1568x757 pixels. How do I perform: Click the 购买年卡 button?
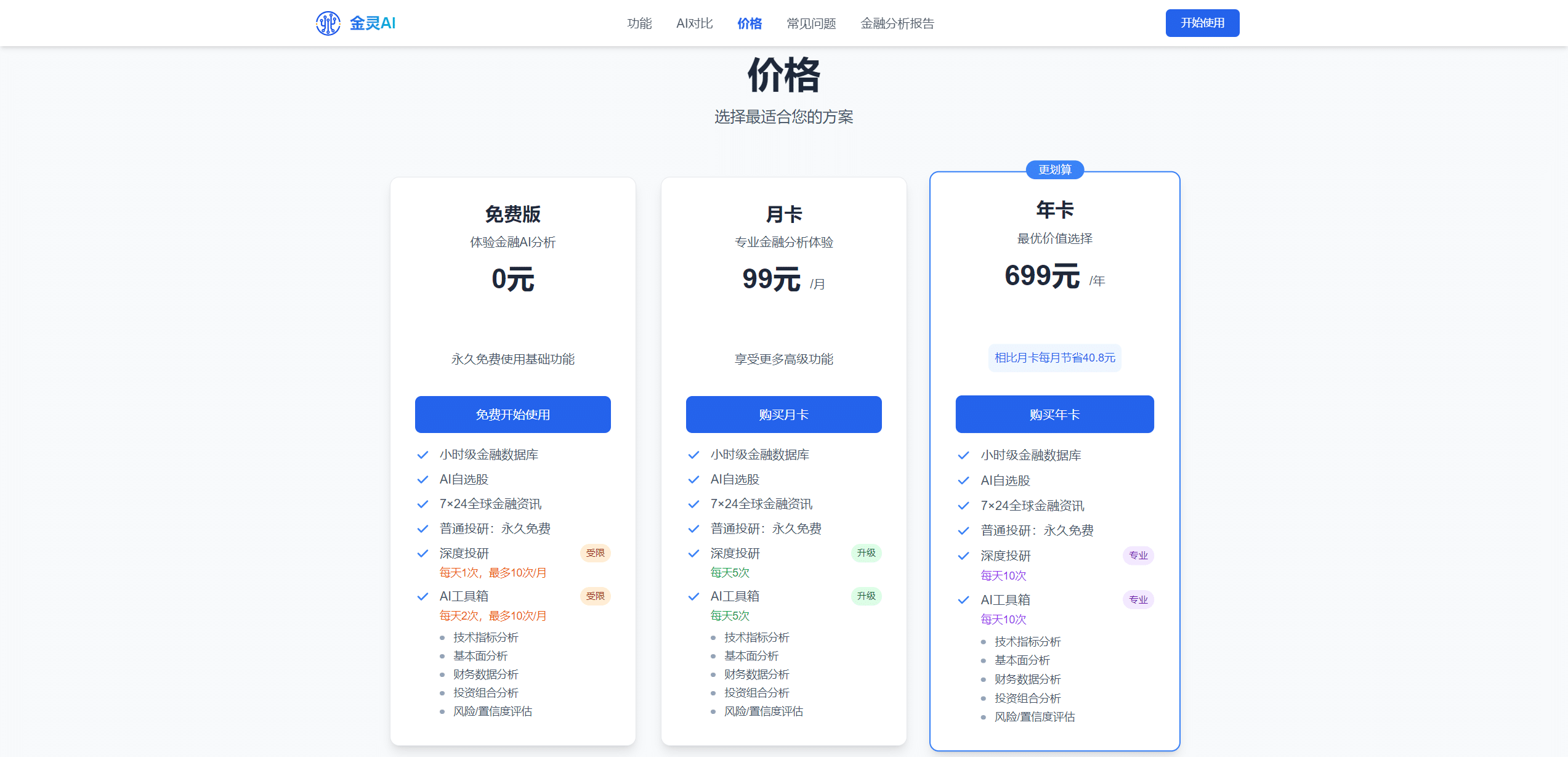[1054, 415]
